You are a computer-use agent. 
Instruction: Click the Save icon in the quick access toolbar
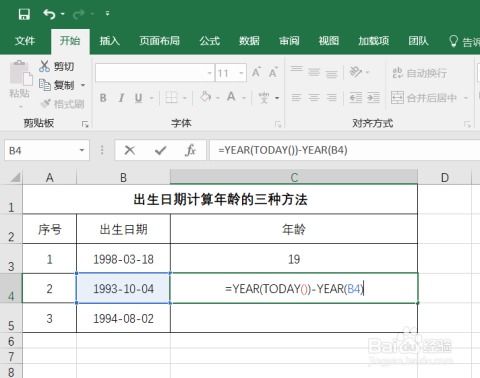[x=24, y=14]
